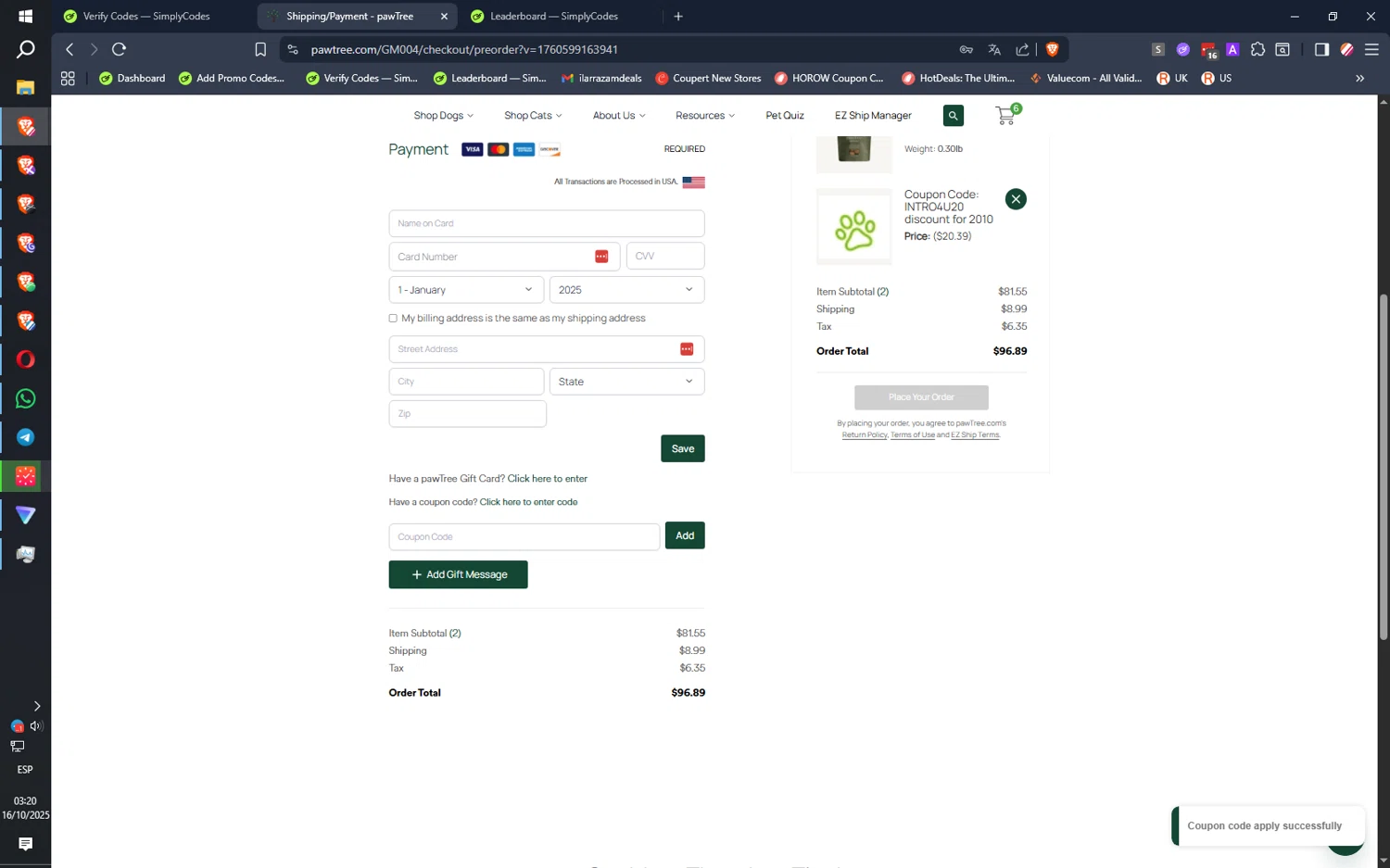Click the share page icon in address bar
1390x868 pixels.
coord(1022,49)
